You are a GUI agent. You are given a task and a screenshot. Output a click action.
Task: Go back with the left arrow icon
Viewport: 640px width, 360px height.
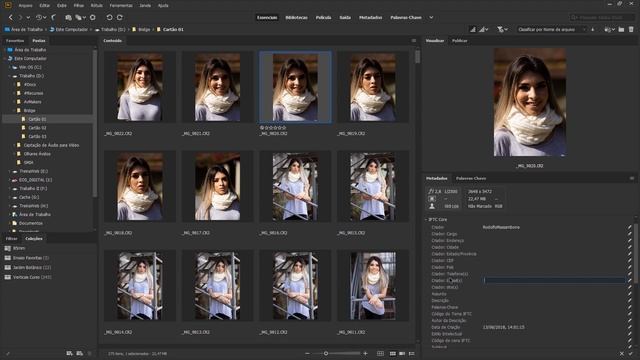pyautogui.click(x=11, y=18)
